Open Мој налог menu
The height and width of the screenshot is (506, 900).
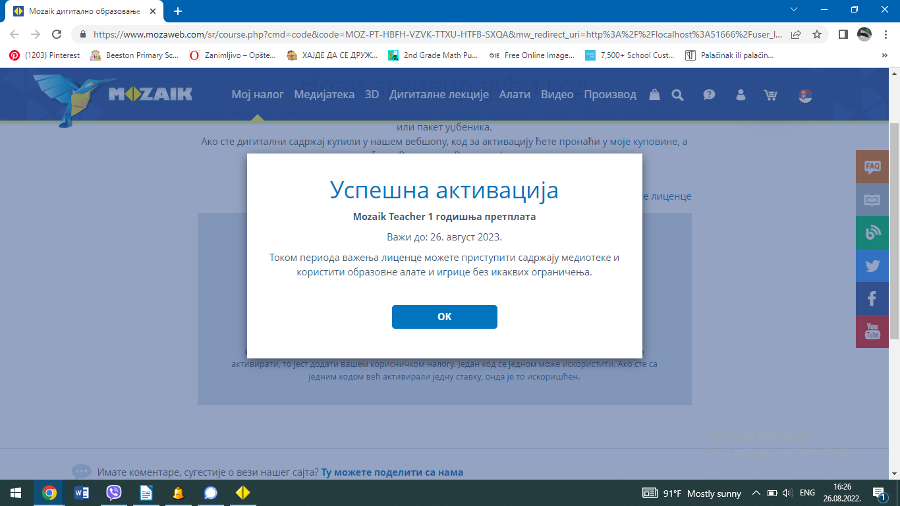coord(257,94)
